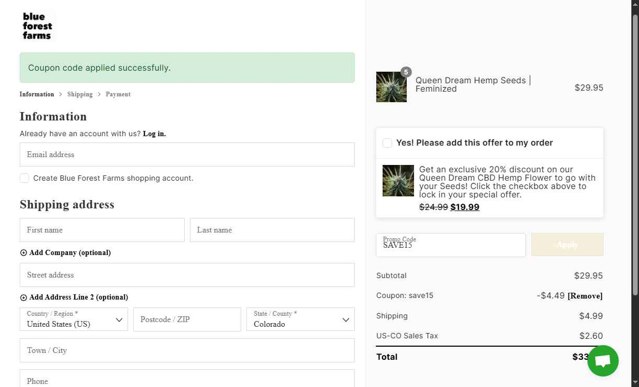
Task: Open the Country / Region dropdown
Action: coord(74,319)
